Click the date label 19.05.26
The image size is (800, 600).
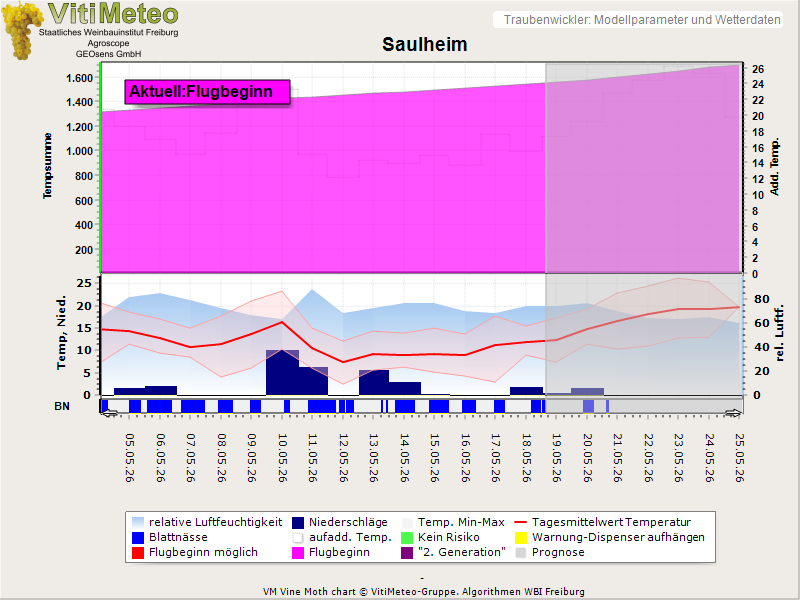pos(556,458)
